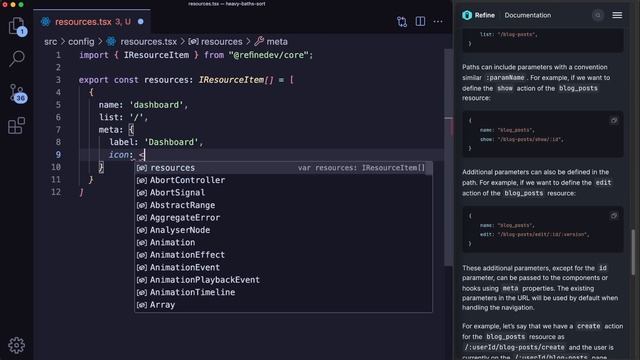This screenshot has width=640, height=360.
Task: Open the Documentation link in docs header
Action: coord(527,15)
